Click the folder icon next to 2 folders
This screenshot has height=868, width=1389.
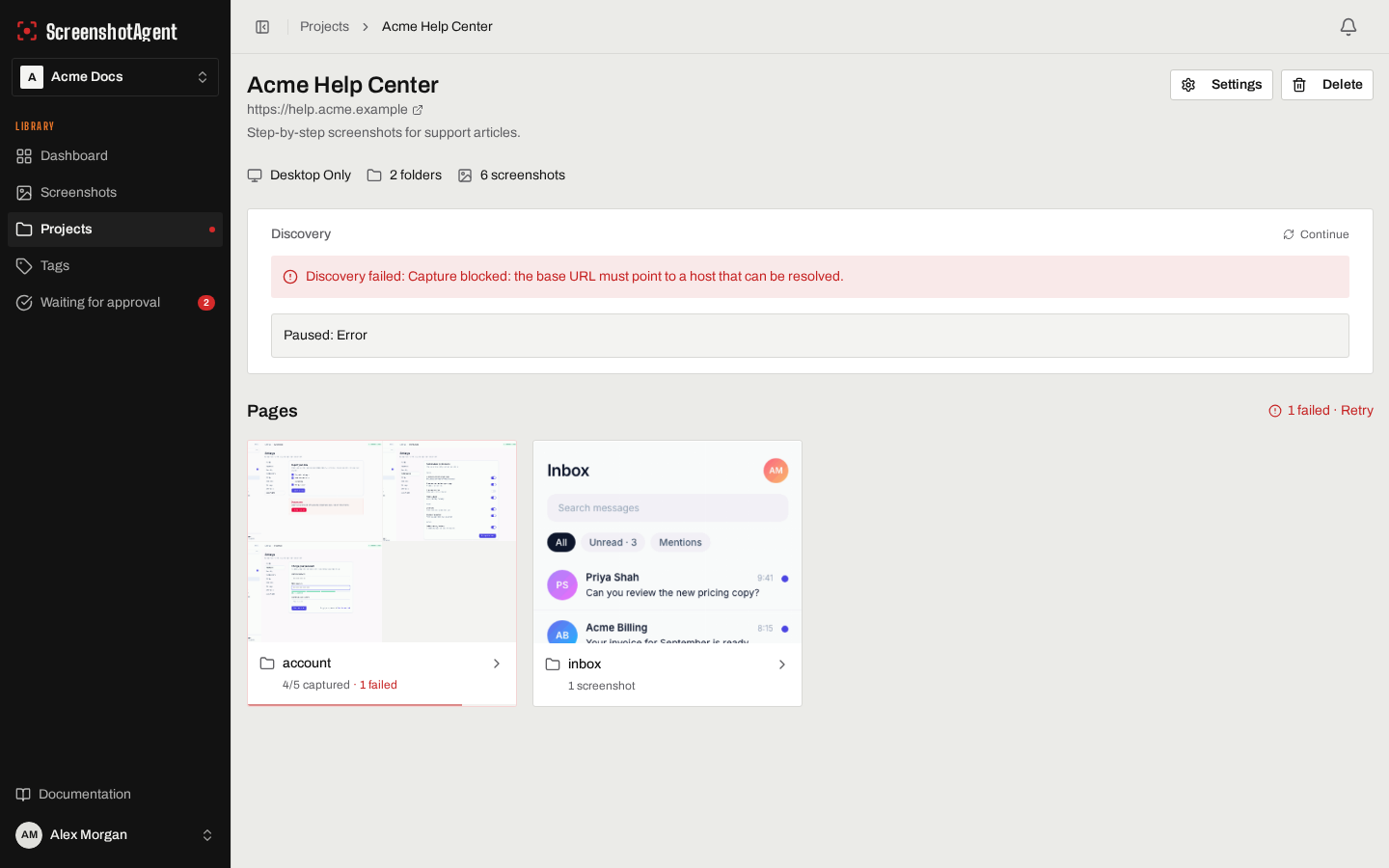tap(374, 176)
